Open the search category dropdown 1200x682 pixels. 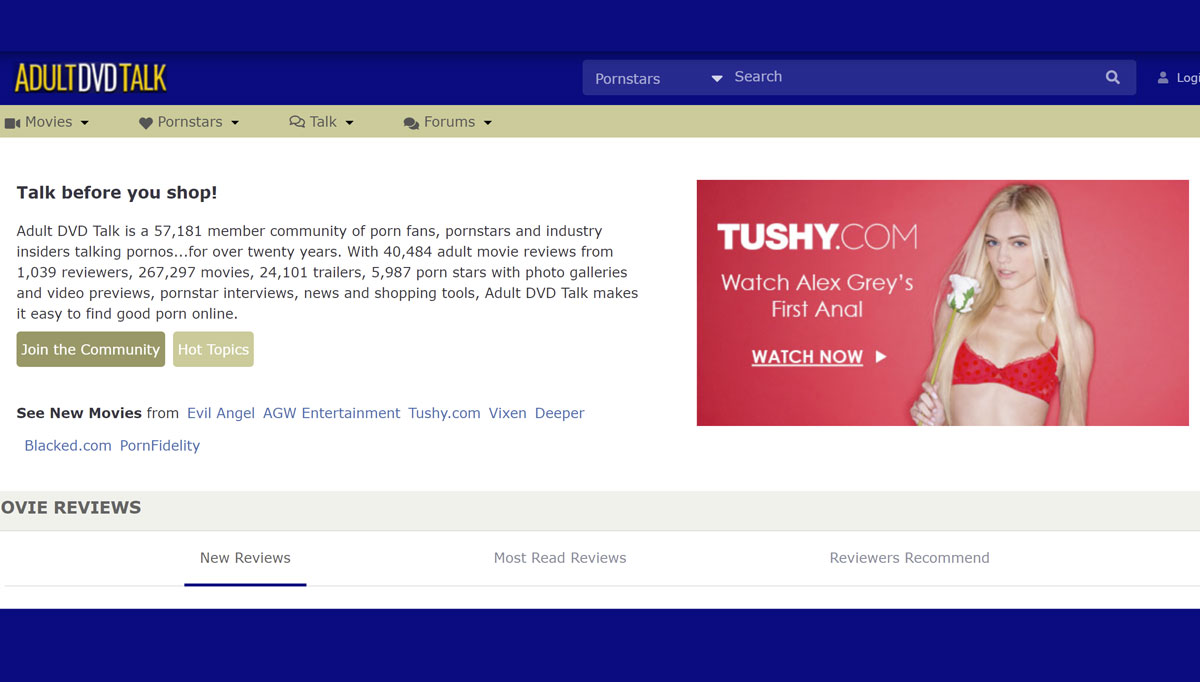[x=659, y=78]
